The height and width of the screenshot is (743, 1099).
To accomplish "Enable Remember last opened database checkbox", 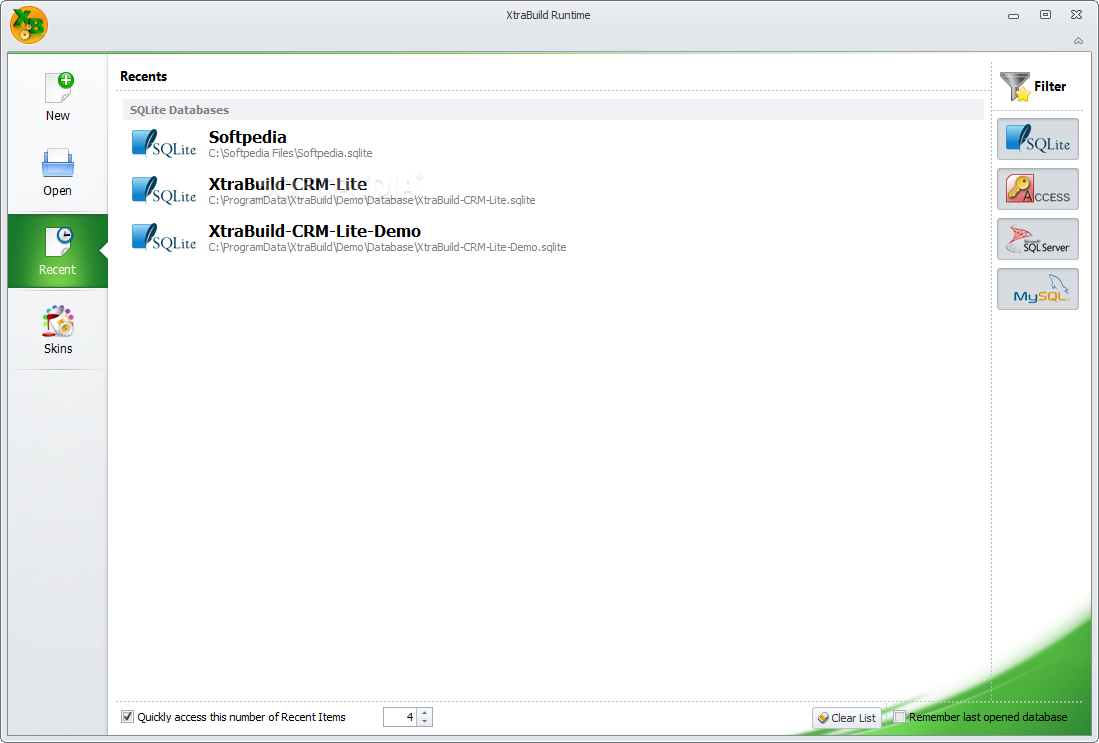I will tap(900, 716).
